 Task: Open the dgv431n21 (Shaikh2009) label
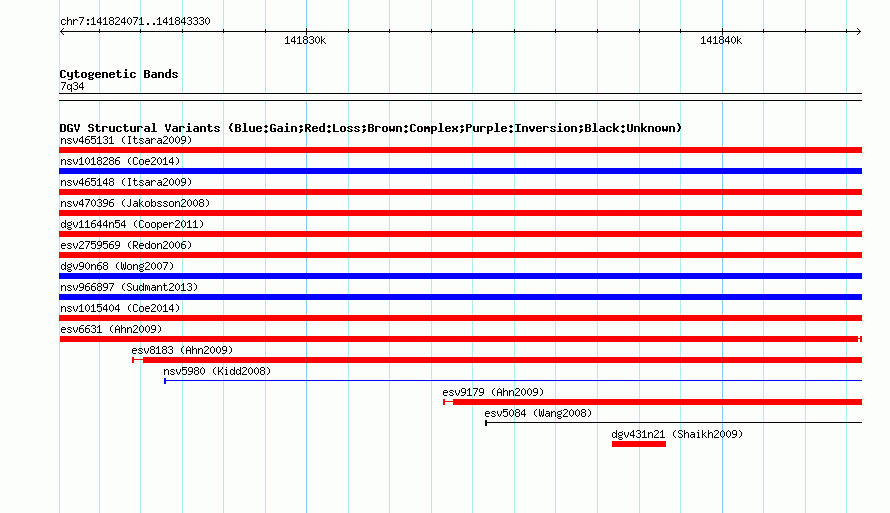pyautogui.click(x=677, y=434)
